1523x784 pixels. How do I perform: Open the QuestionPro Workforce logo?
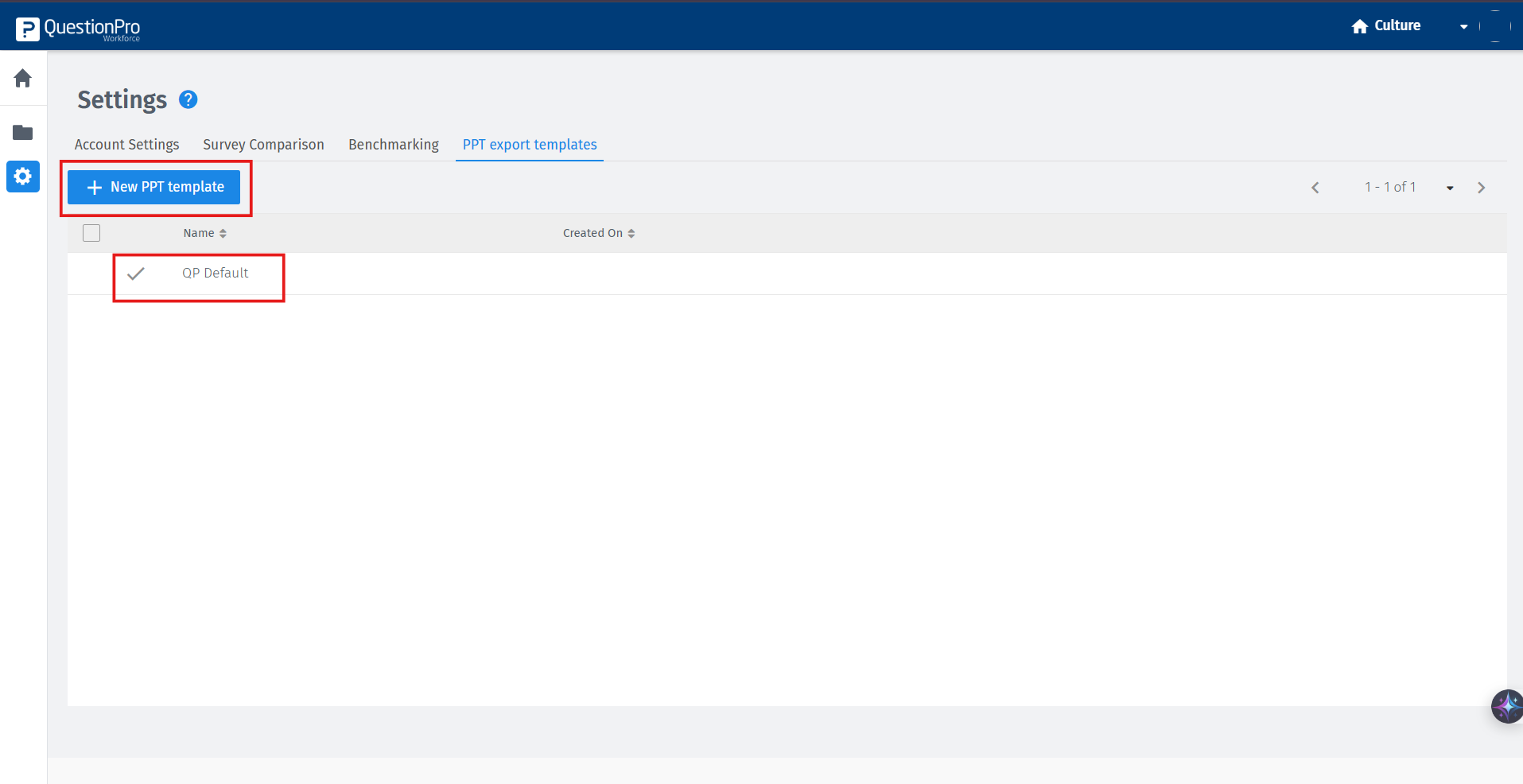(x=77, y=29)
